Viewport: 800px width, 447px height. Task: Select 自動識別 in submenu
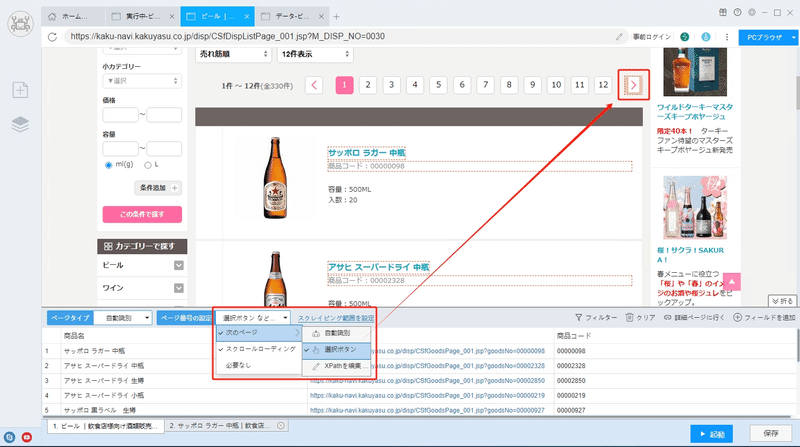click(x=336, y=333)
